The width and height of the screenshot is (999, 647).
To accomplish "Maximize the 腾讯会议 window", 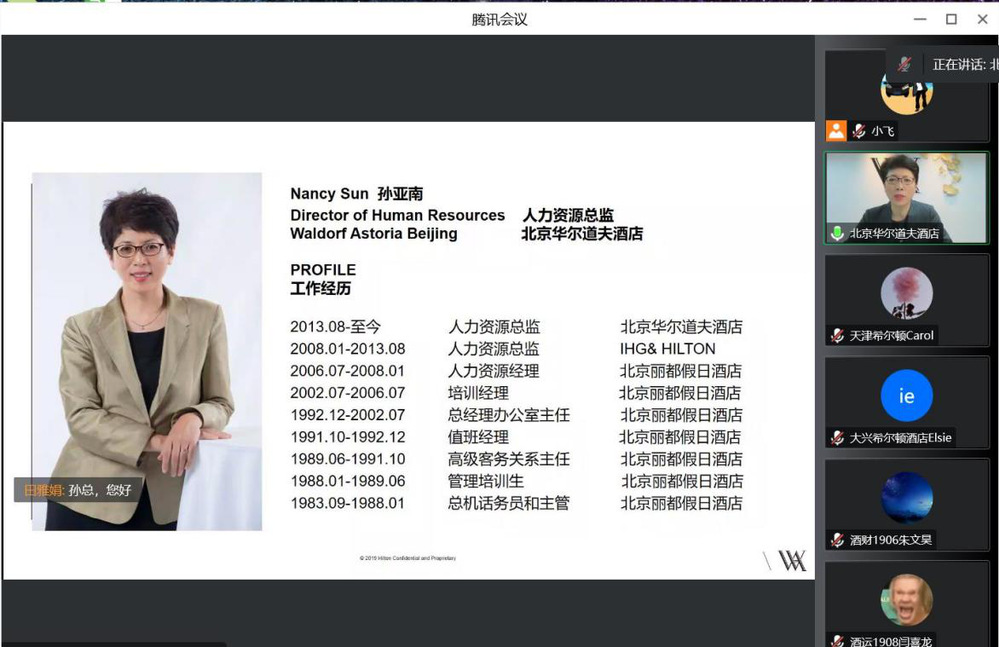I will (x=951, y=19).
